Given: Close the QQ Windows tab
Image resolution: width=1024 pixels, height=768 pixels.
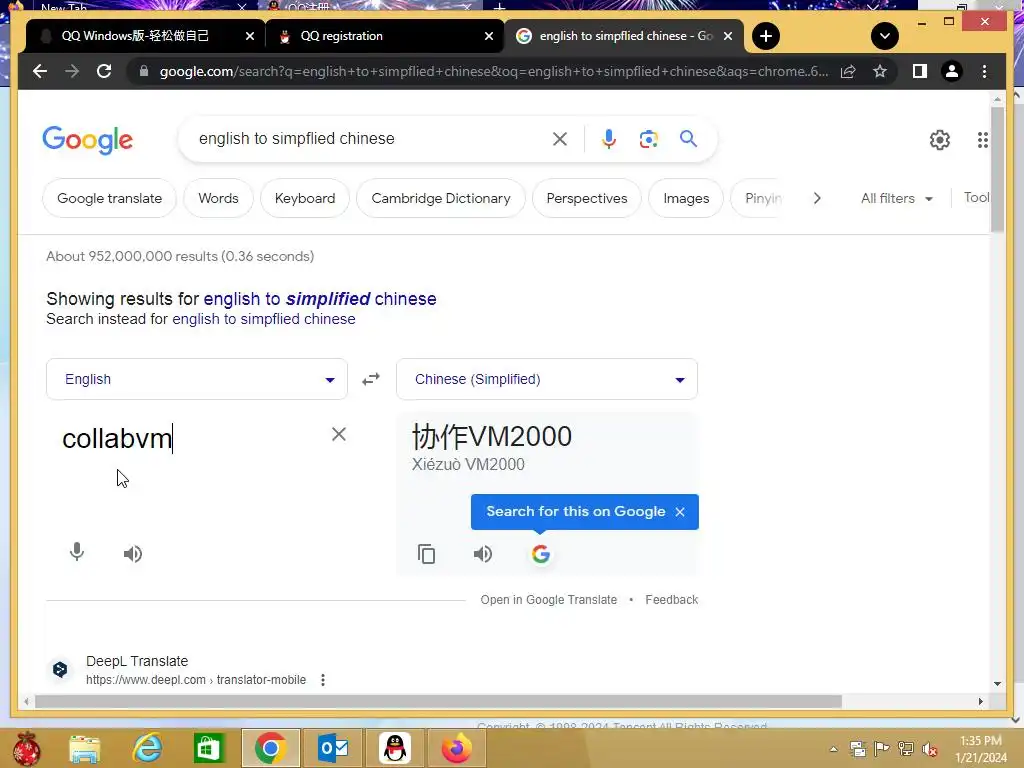Looking at the screenshot, I should 249,36.
